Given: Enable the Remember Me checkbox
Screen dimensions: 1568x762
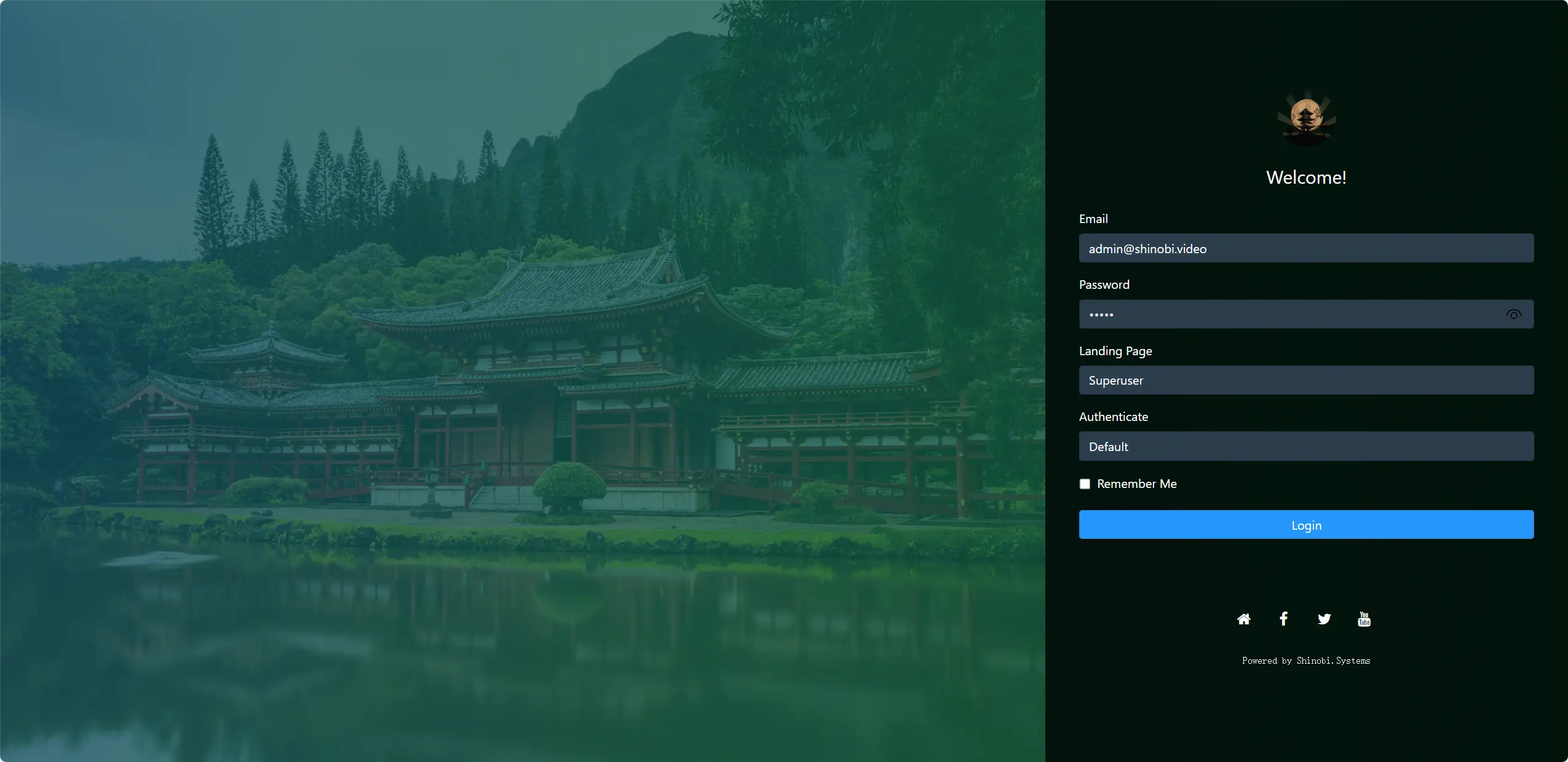Looking at the screenshot, I should 1085,484.
